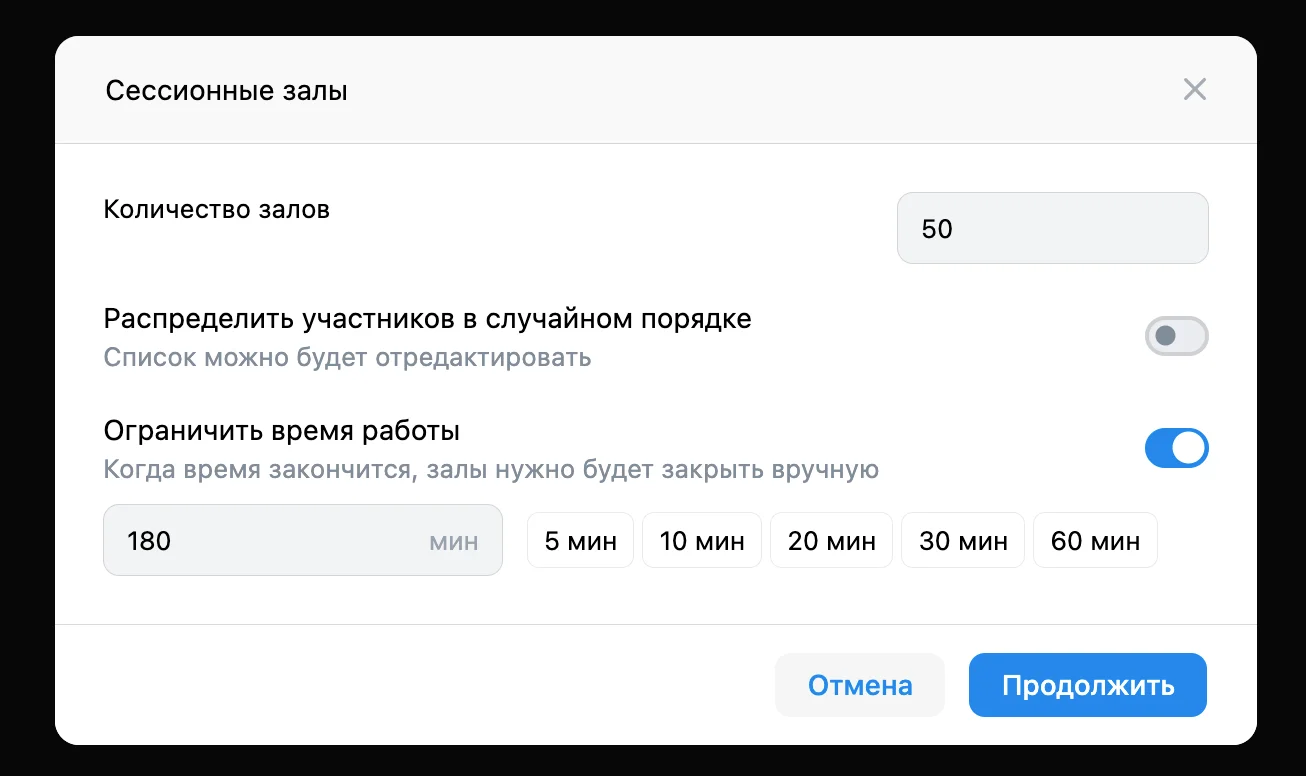This screenshot has height=776, width=1306.
Task: Enable random participant distribution switch
Action: point(1176,336)
